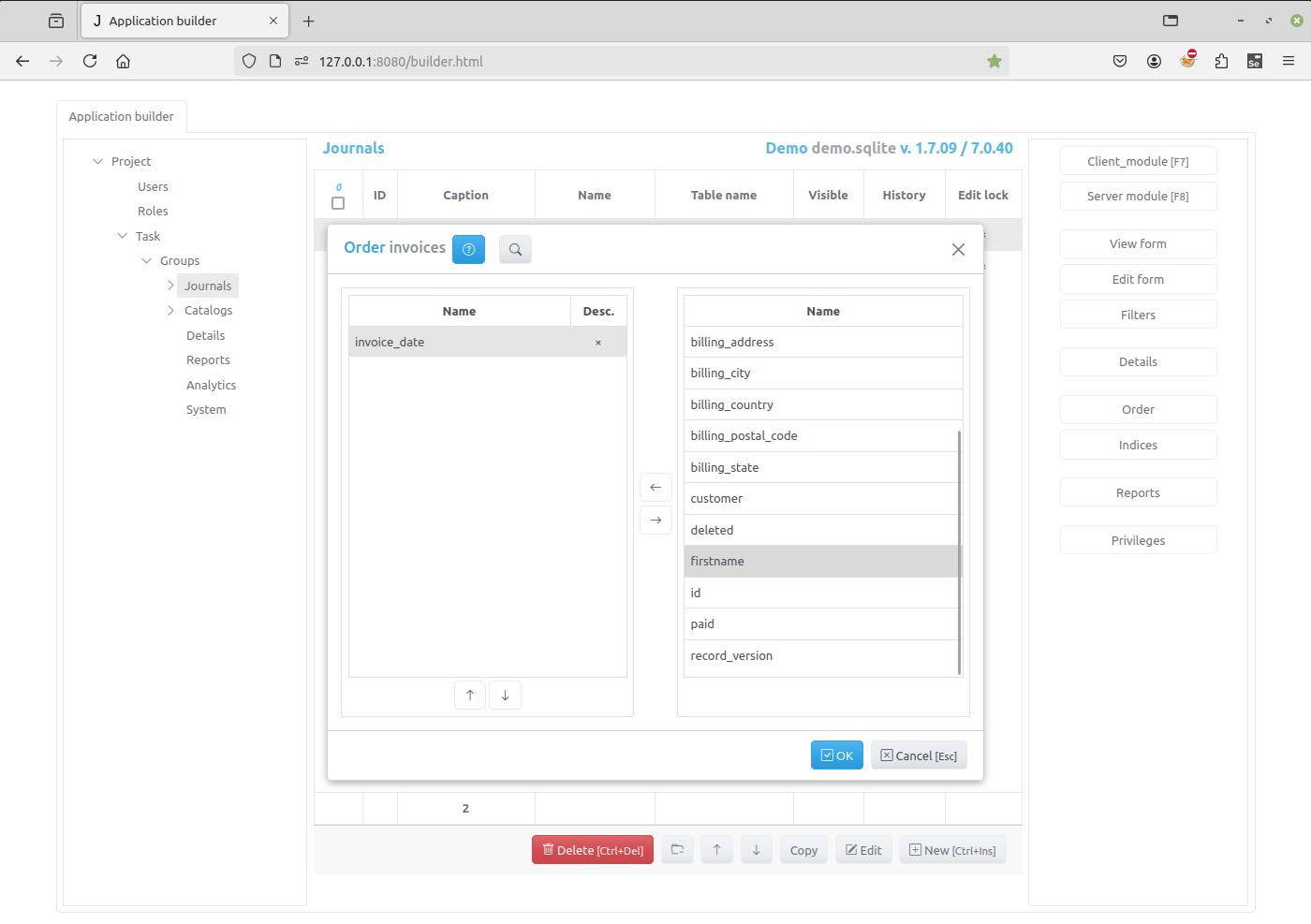1311x924 pixels.
Task: Click the duplicate record icon beside Delete
Action: 677,849
